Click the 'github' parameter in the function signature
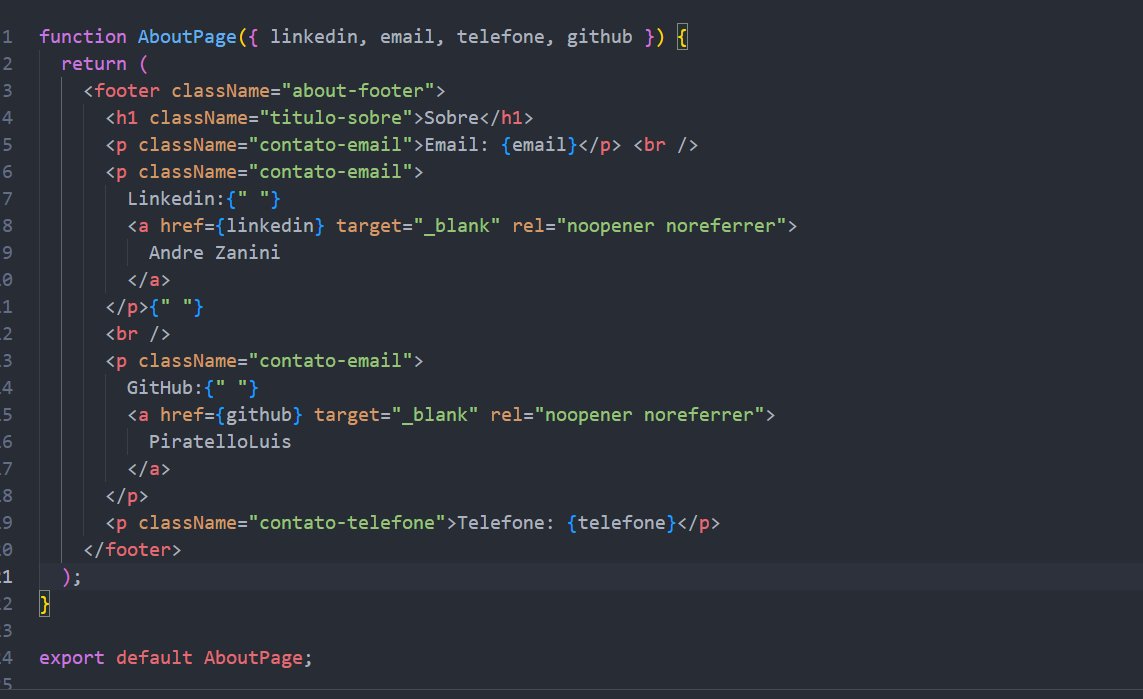This screenshot has height=699, width=1143. [x=599, y=36]
